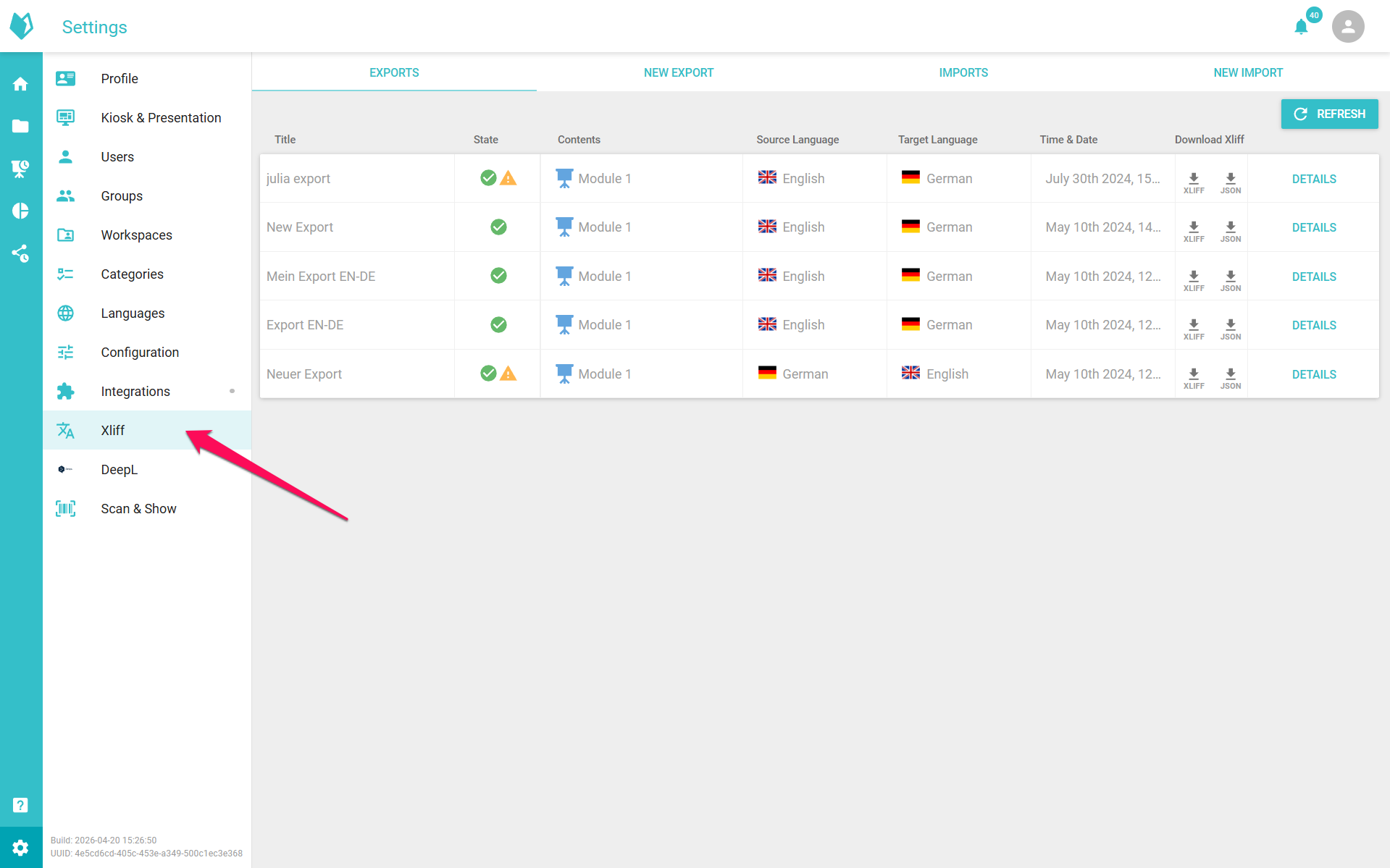Viewport: 1390px width, 868px height.
Task: Click the warning icon on julia export
Action: 508,178
